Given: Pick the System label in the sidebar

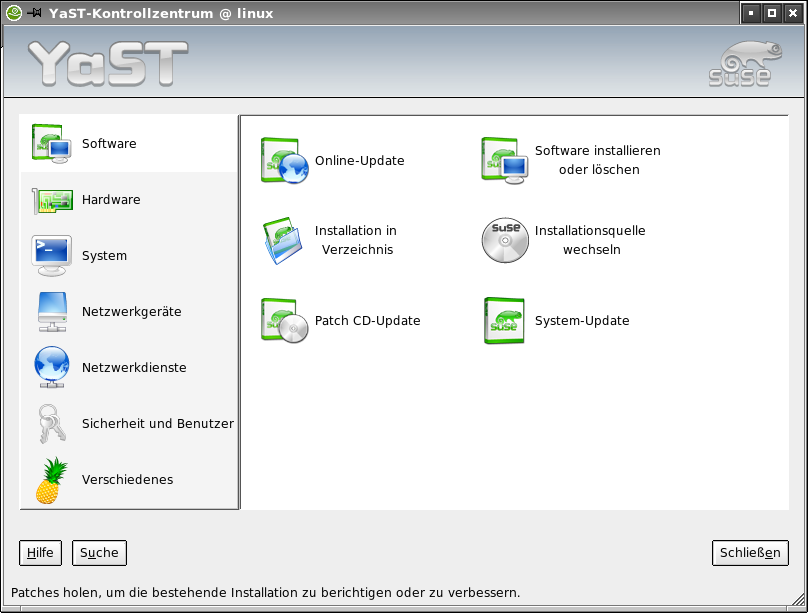Looking at the screenshot, I should coord(105,256).
